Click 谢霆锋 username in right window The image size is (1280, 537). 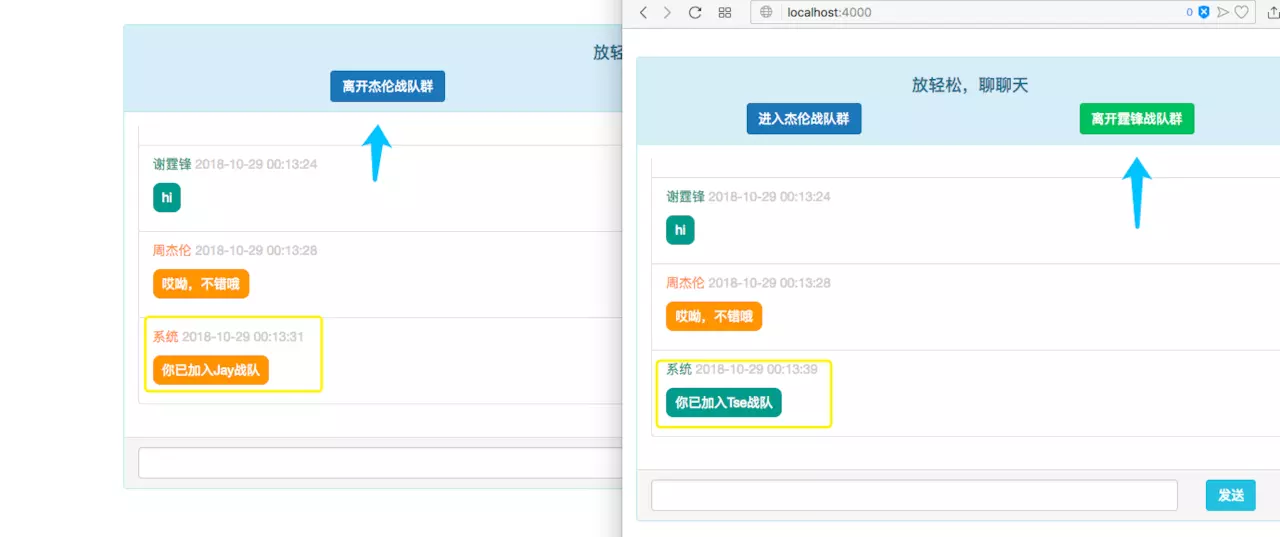[x=685, y=196]
